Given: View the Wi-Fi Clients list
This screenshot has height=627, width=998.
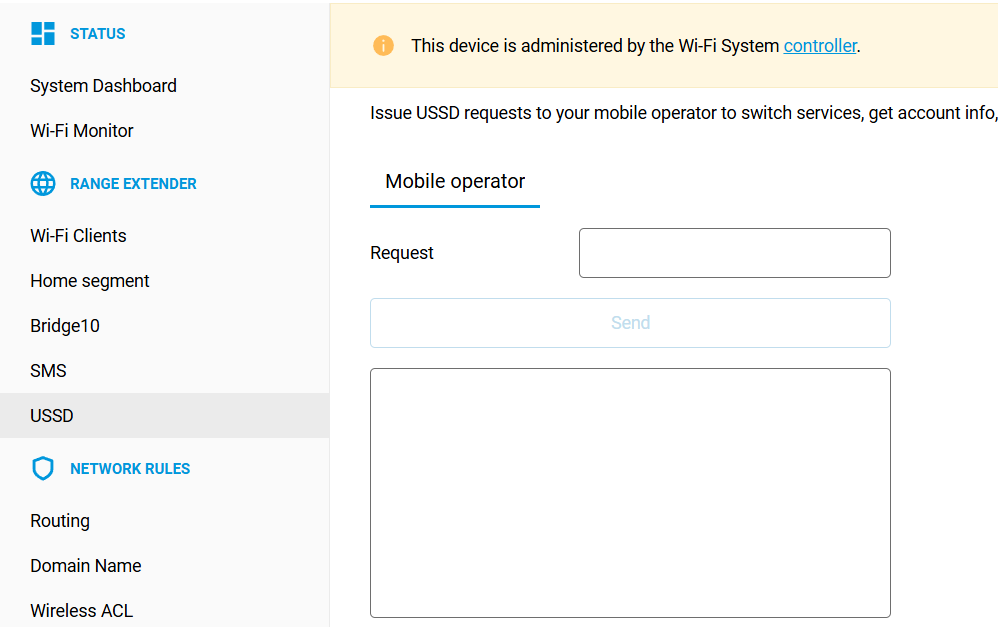Looking at the screenshot, I should (x=78, y=235).
